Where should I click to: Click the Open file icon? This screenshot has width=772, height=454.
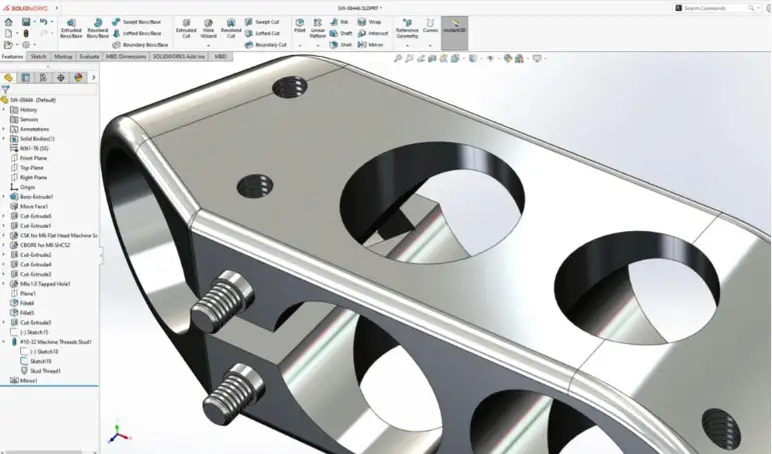point(8,45)
